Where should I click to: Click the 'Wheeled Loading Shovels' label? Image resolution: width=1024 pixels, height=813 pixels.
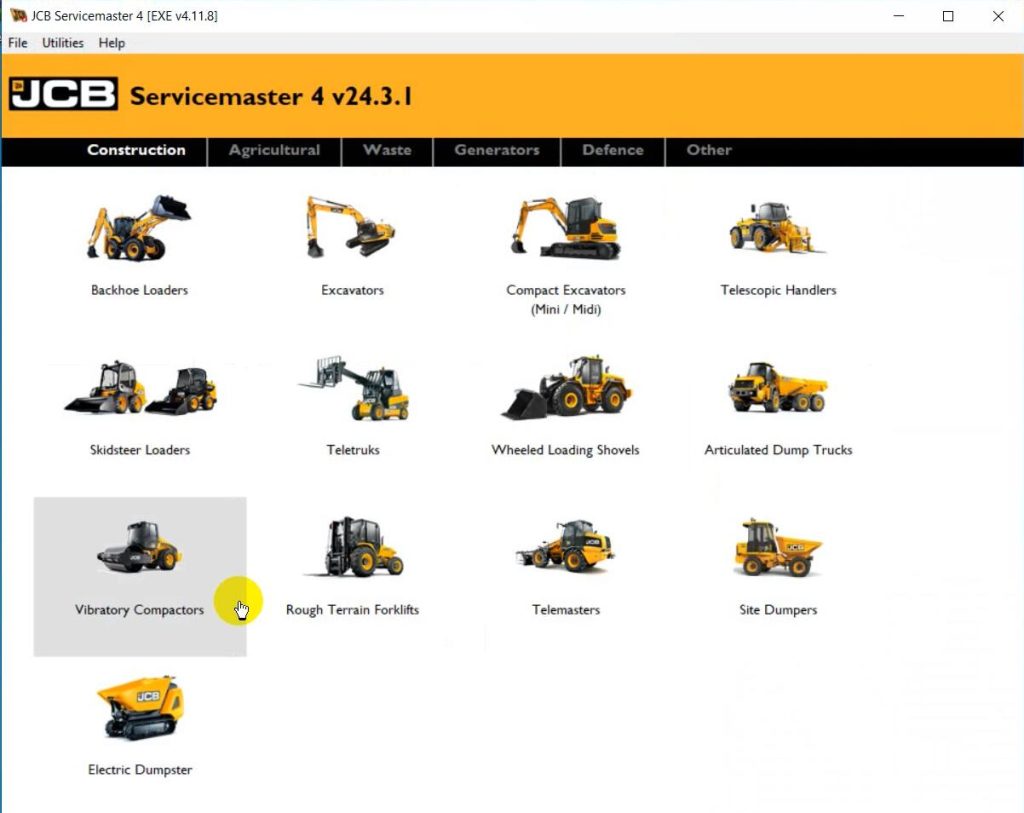tap(565, 450)
